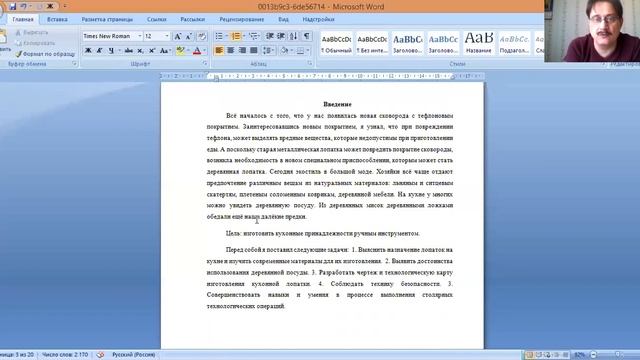Viewport: 640px width, 360px height.
Task: Toggle strikethrough formatting
Action: pos(129,51)
